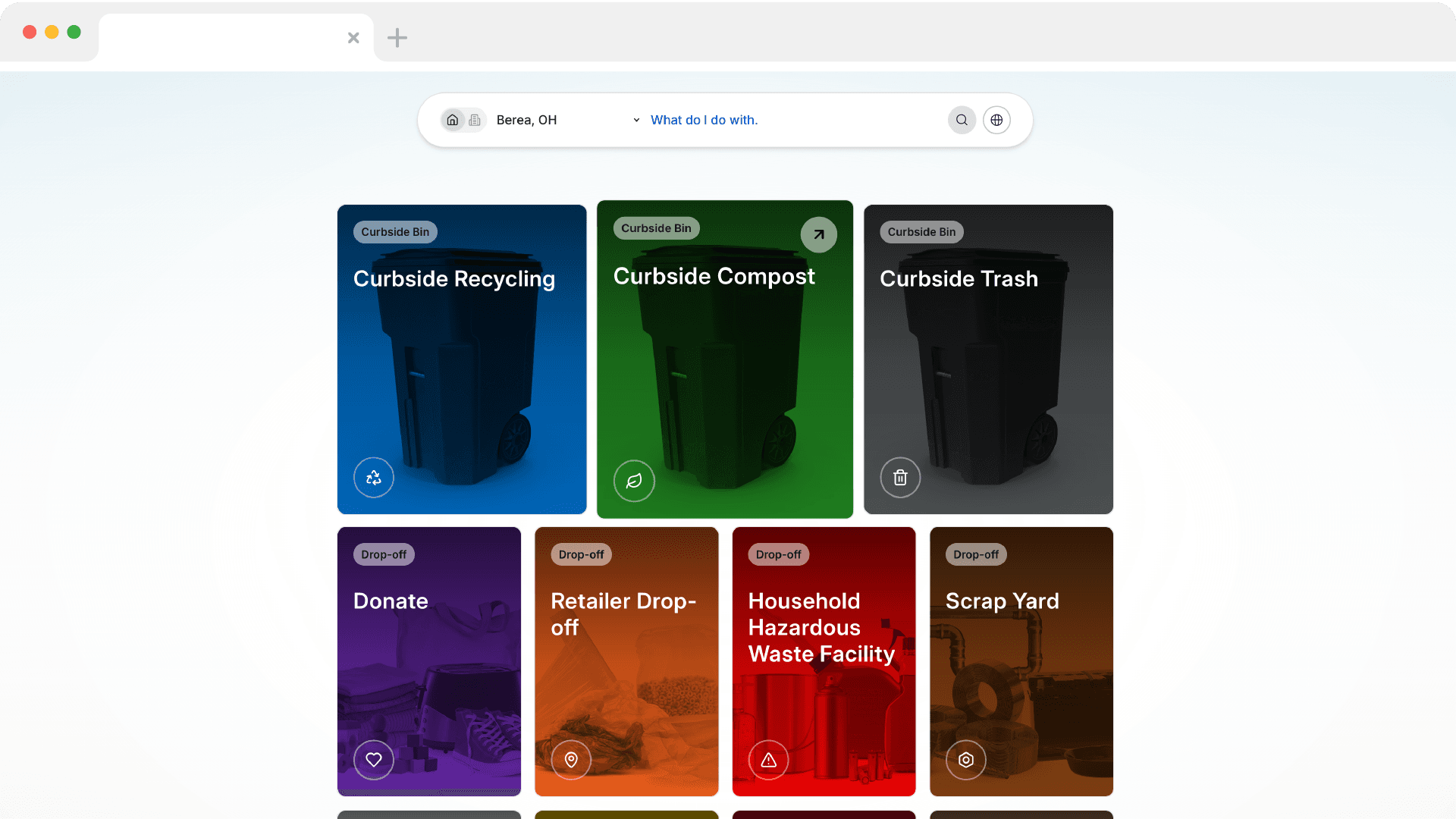Click the heart icon on Donate card

click(374, 760)
